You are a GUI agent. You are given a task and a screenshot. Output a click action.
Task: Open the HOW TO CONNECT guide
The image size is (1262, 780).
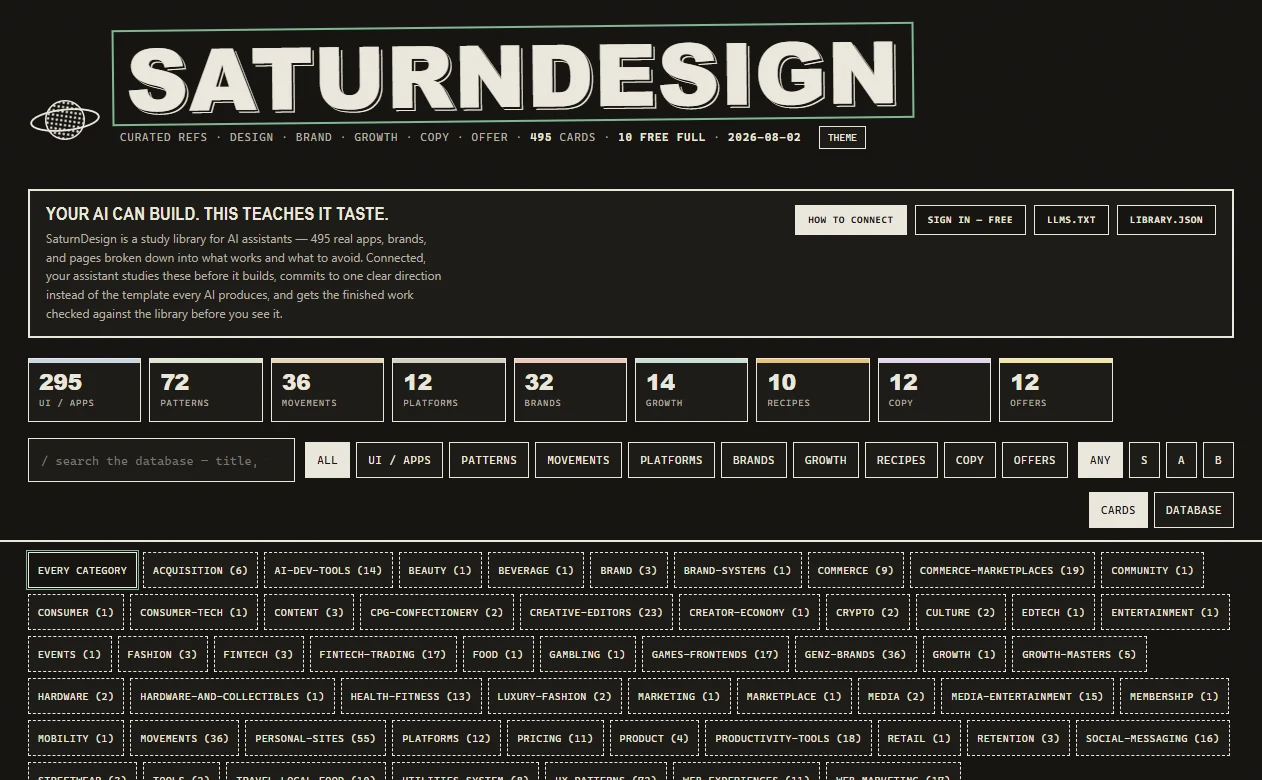(x=851, y=220)
